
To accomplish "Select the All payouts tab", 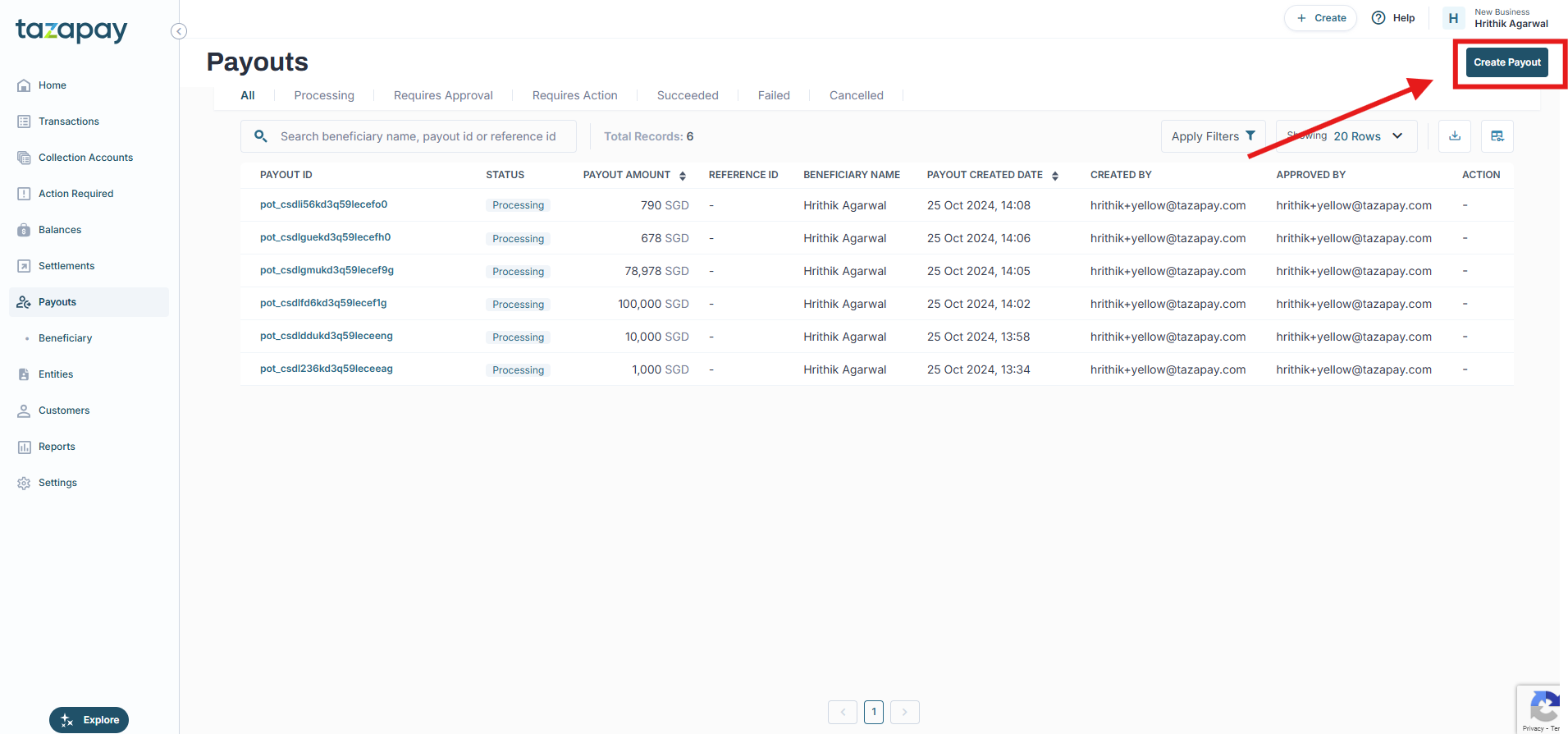I will point(248,95).
